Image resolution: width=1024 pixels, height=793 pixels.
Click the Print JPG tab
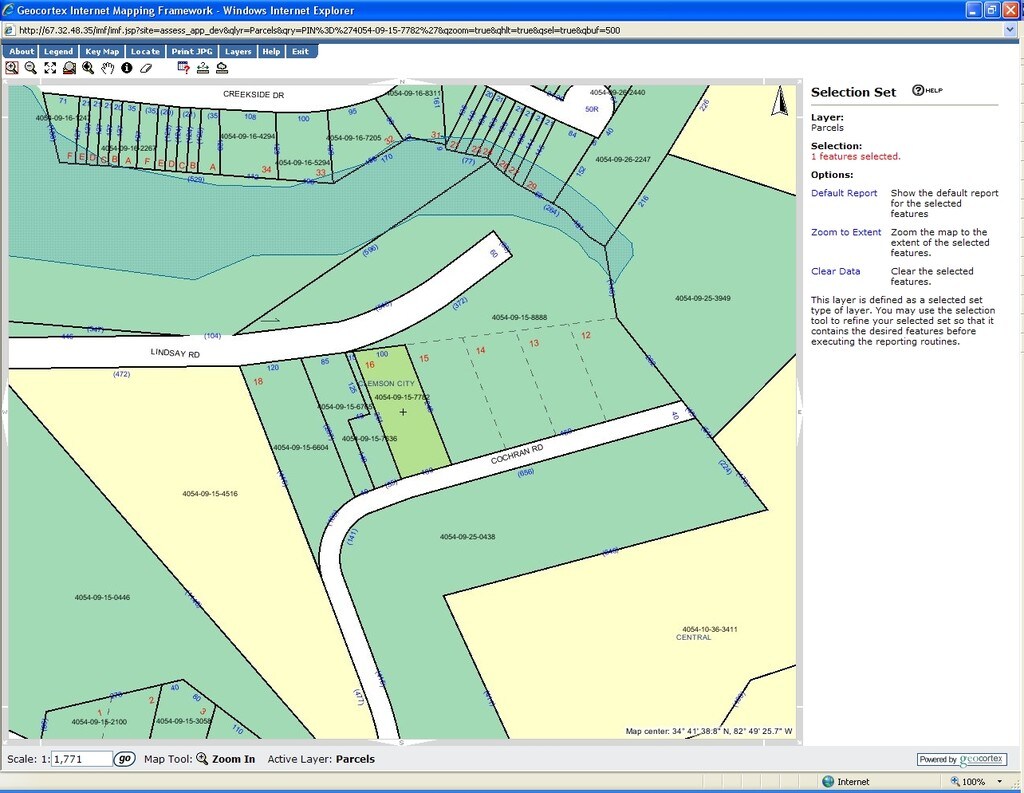192,51
